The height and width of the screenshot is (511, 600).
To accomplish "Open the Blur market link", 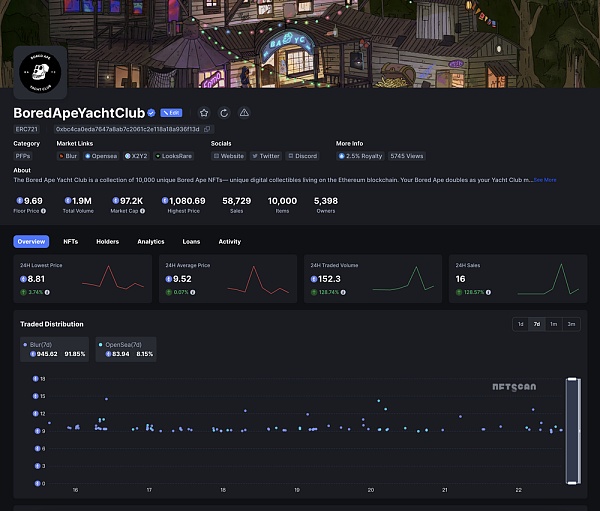I will coord(69,156).
